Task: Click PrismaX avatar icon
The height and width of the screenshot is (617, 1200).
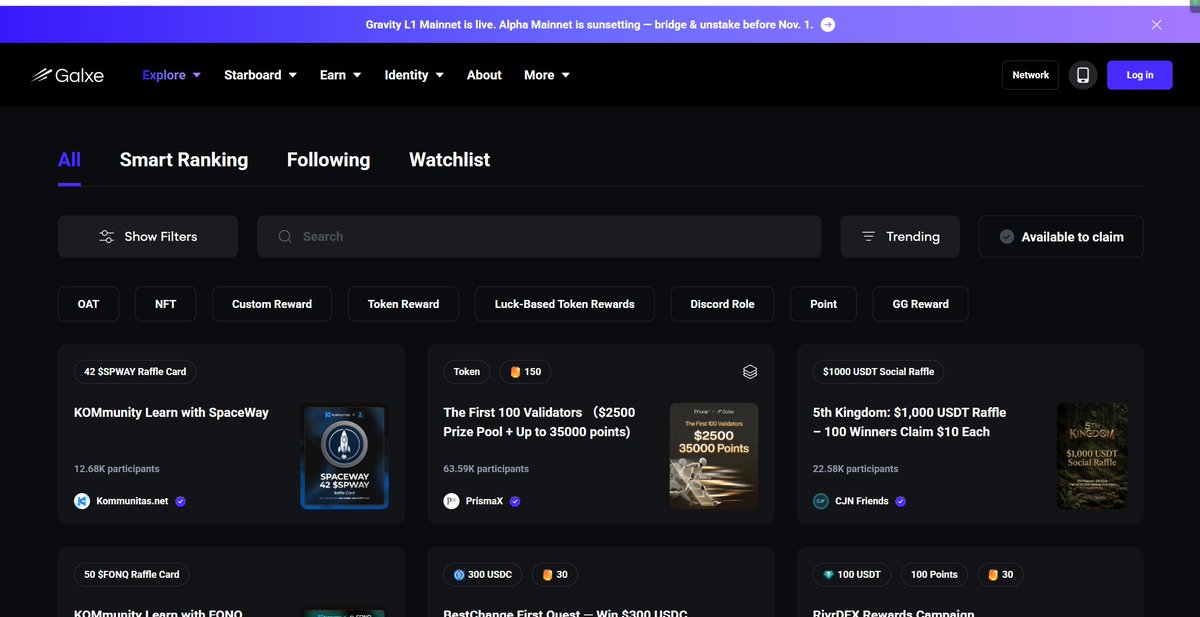Action: [452, 501]
